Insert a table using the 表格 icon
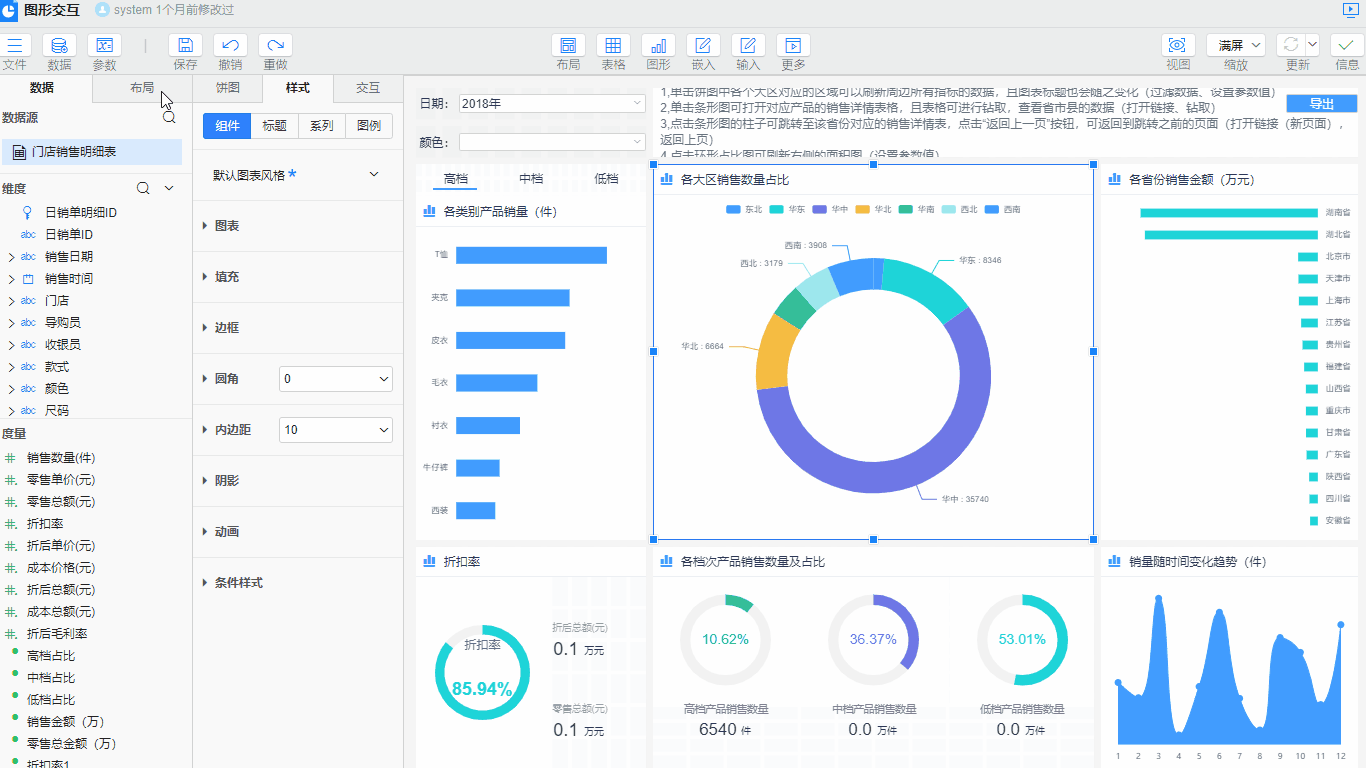The height and width of the screenshot is (768, 1366). (x=613, y=46)
